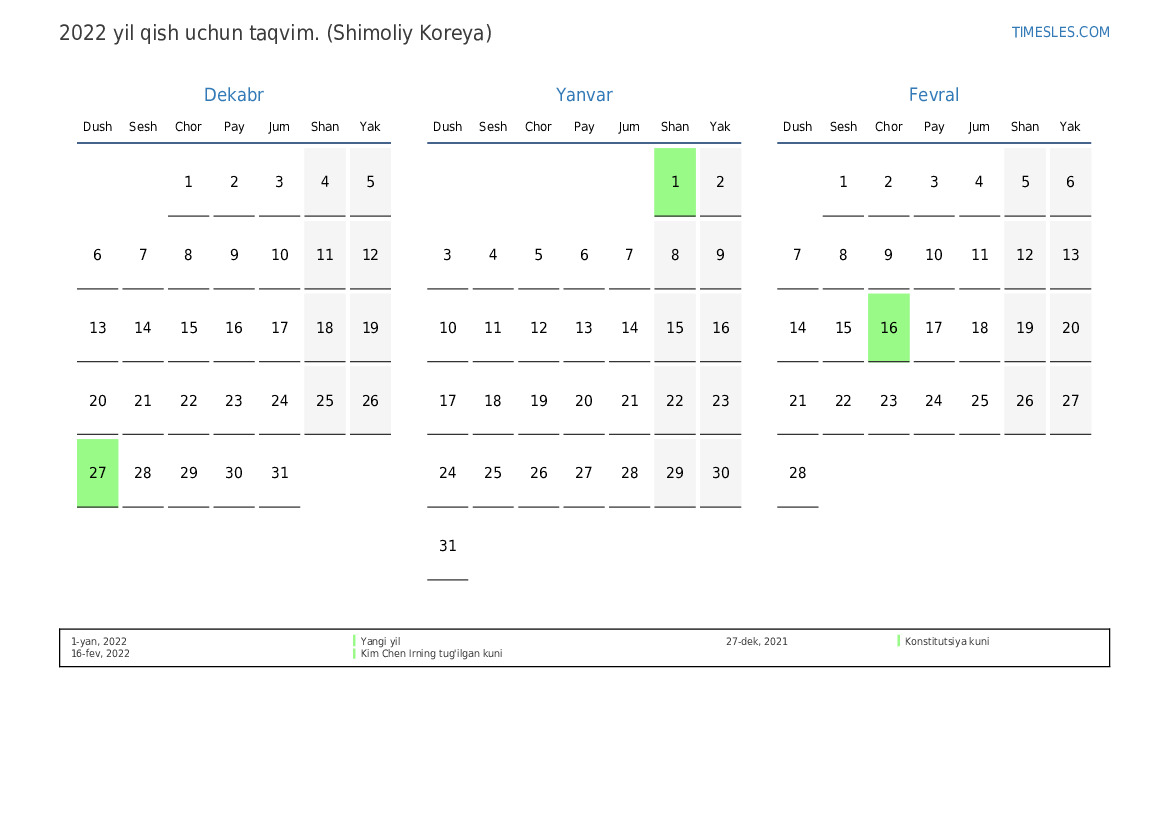
Task: Select February 25 in Fevral
Action: 980,400
